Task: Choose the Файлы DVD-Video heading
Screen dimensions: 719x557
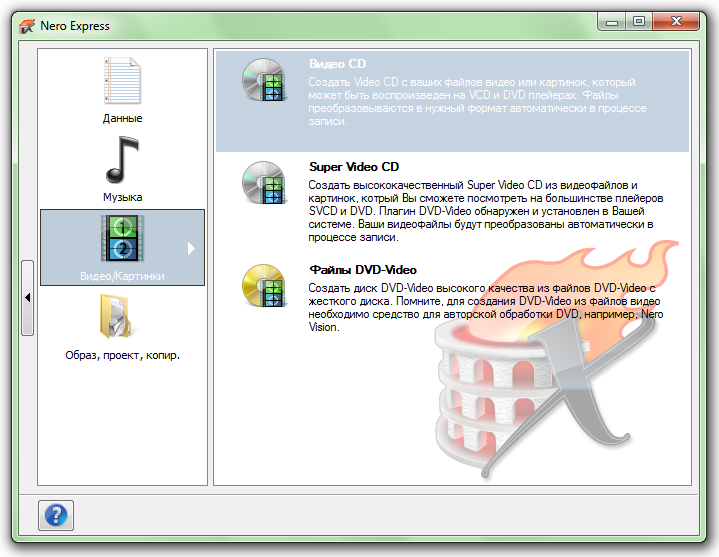Action: [363, 270]
